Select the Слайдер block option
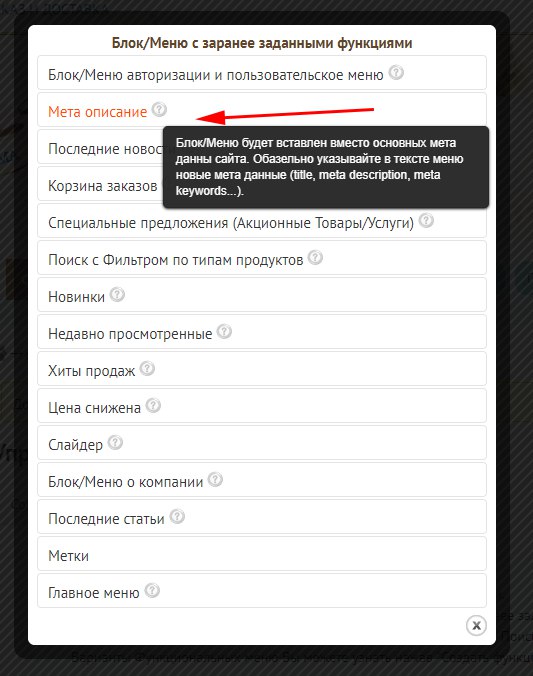 (x=262, y=443)
